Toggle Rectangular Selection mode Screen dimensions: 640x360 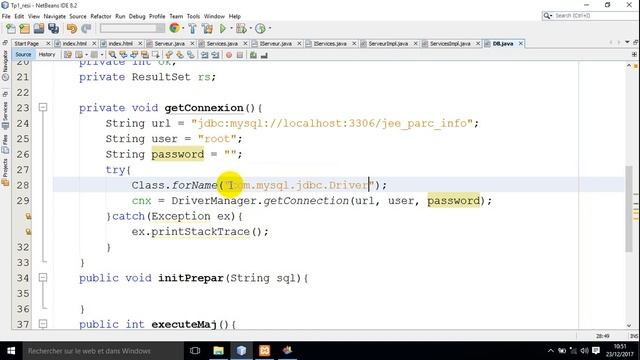(156, 55)
